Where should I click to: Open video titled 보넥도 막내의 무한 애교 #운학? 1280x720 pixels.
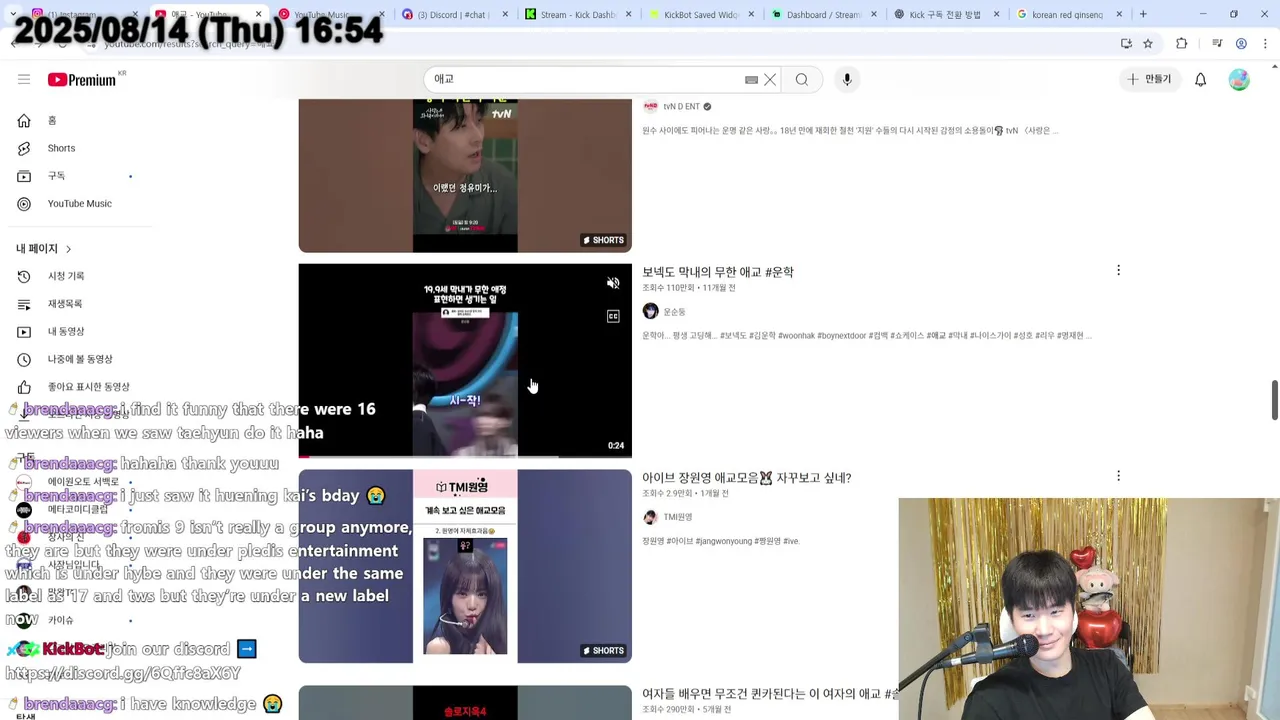point(718,272)
